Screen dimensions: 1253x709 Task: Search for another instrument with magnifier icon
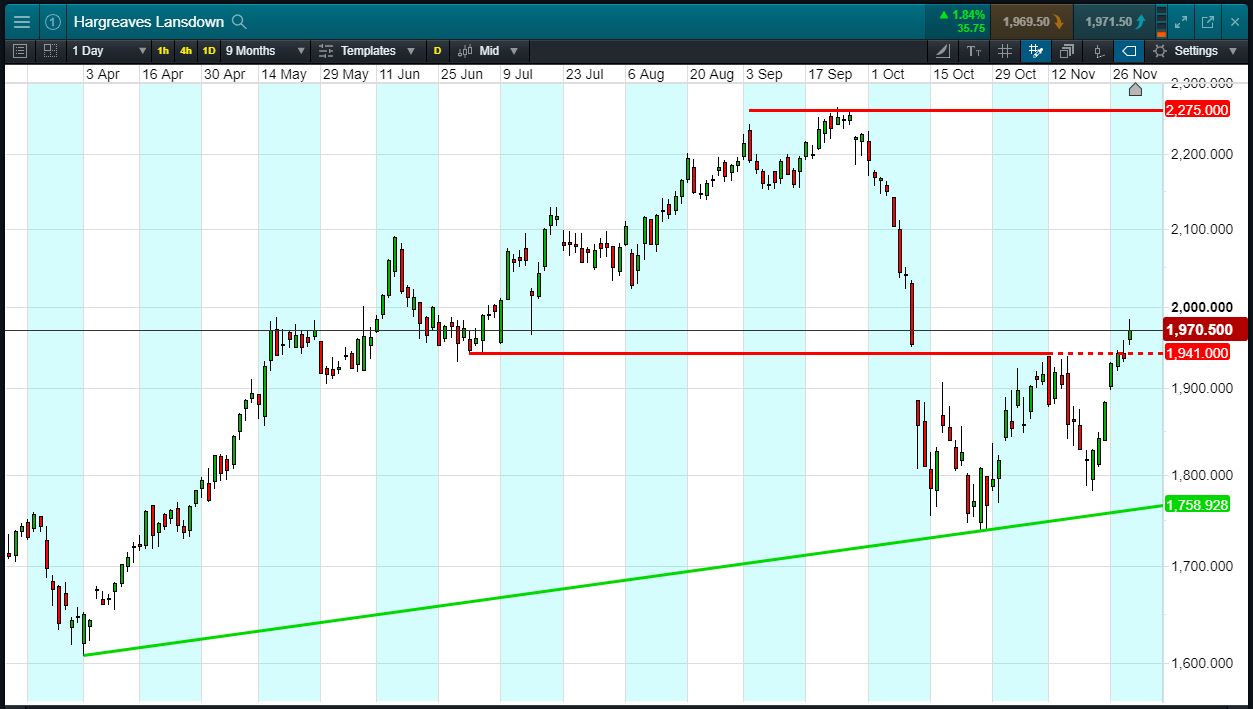(239, 21)
